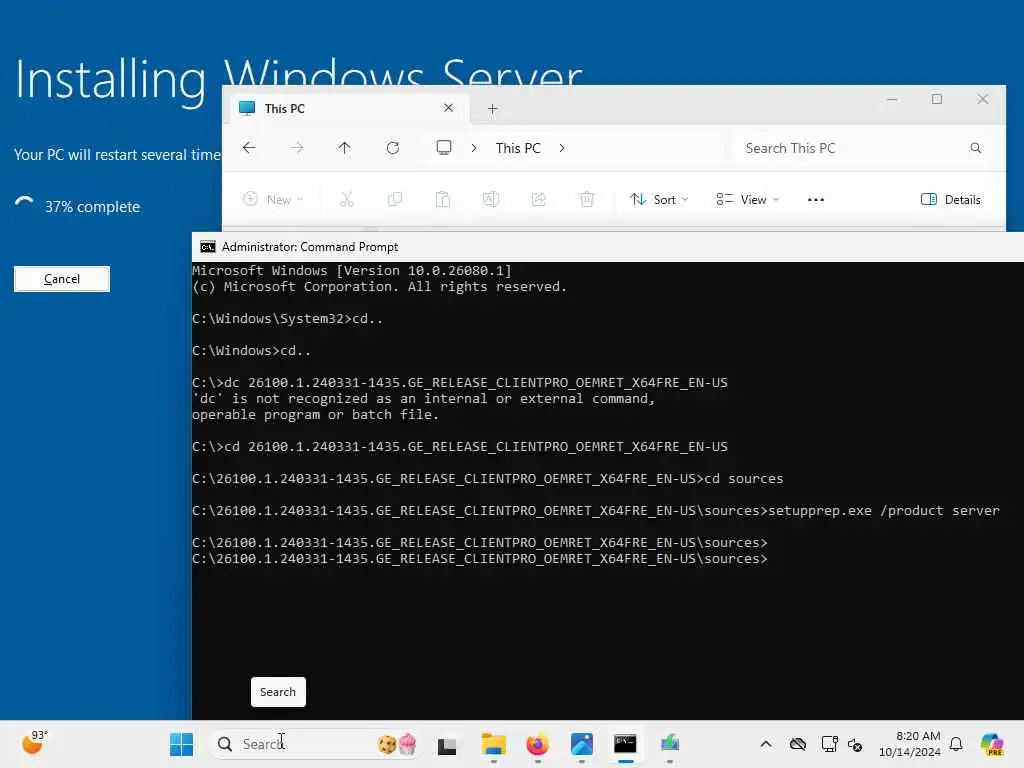Click the Paste clipboard icon
1024x768 pixels.
443,199
